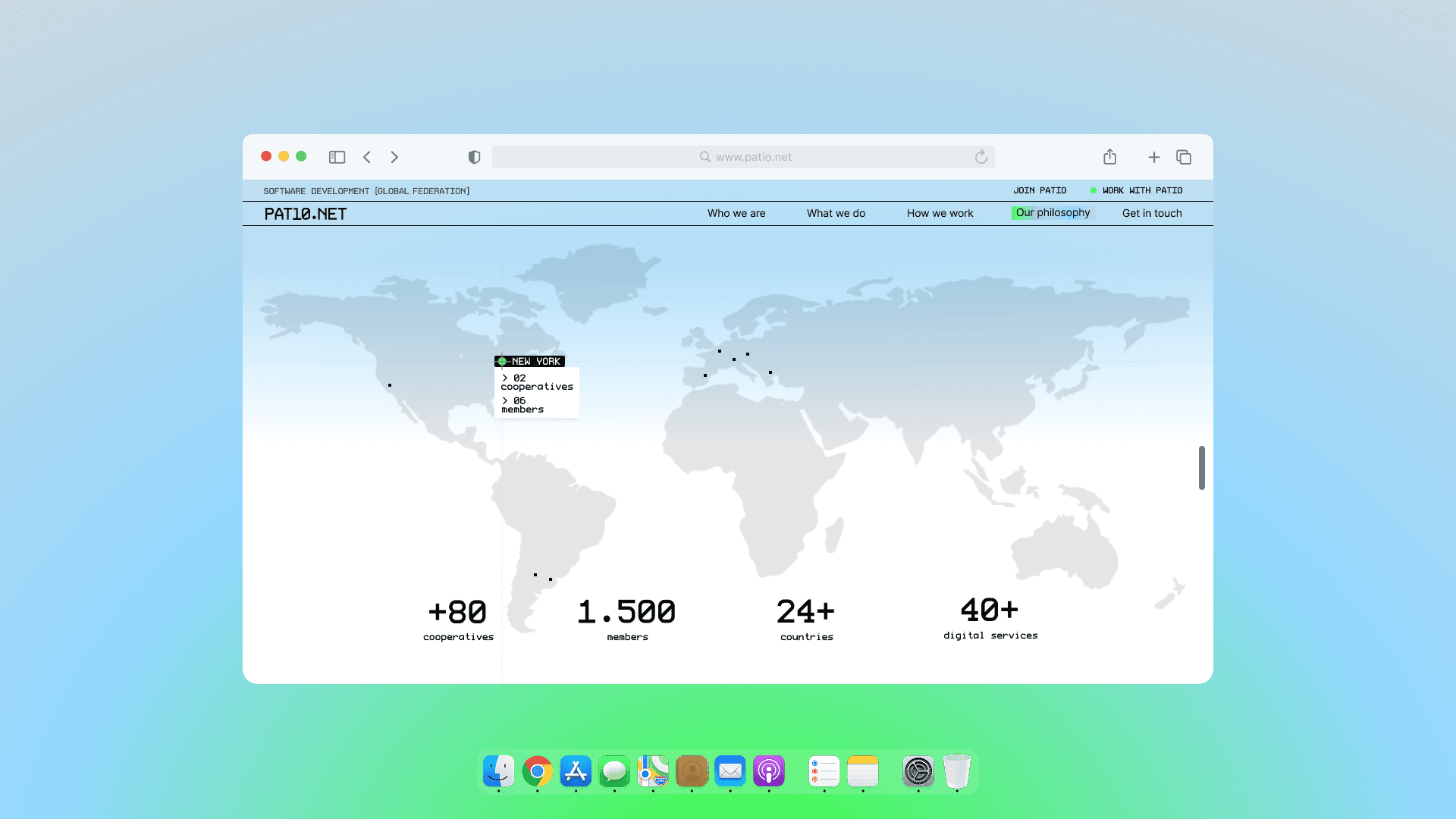This screenshot has width=1456, height=819.
Task: Go forward with the right arrow
Action: point(394,157)
